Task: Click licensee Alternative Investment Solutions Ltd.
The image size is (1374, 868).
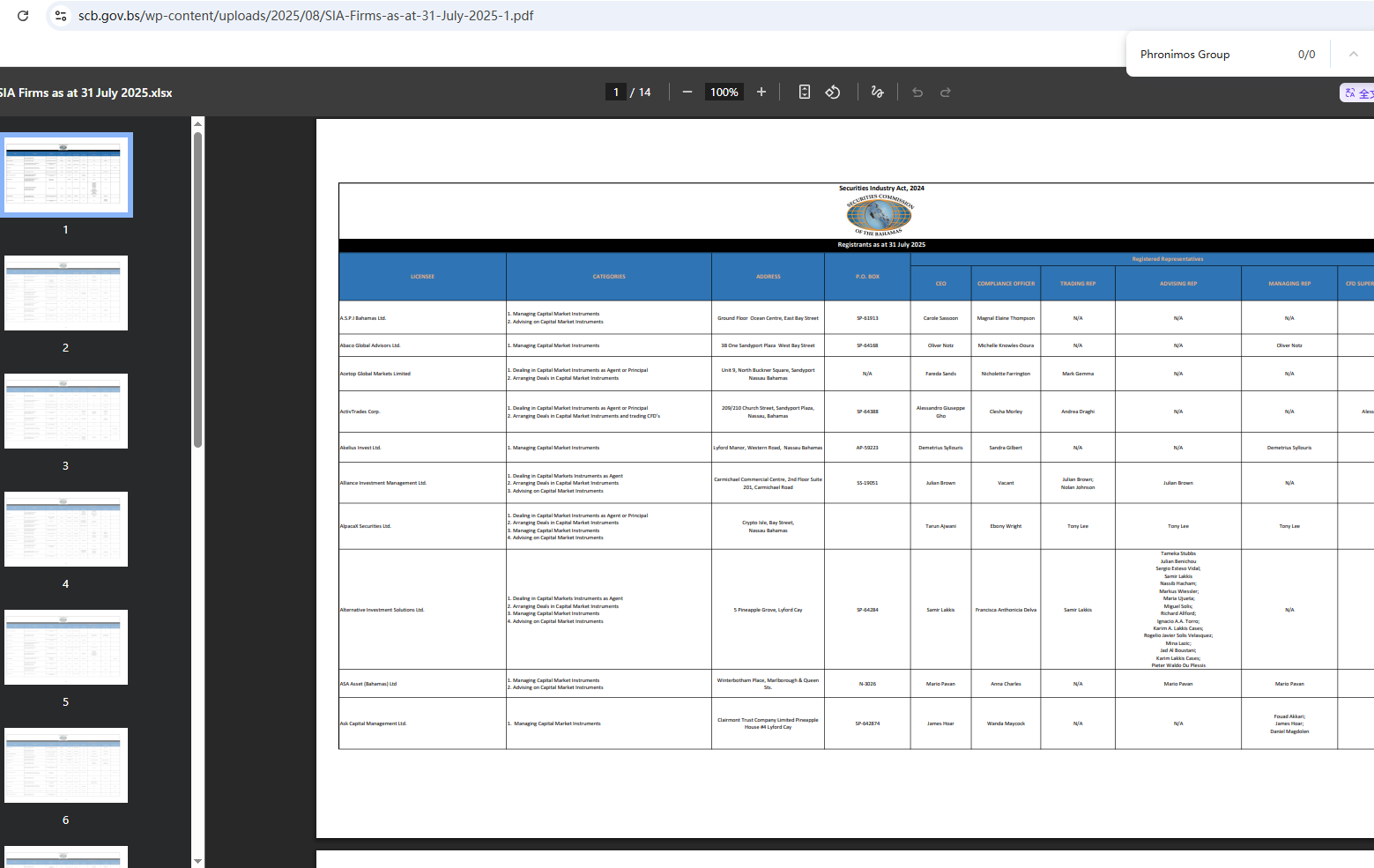Action: tap(382, 610)
